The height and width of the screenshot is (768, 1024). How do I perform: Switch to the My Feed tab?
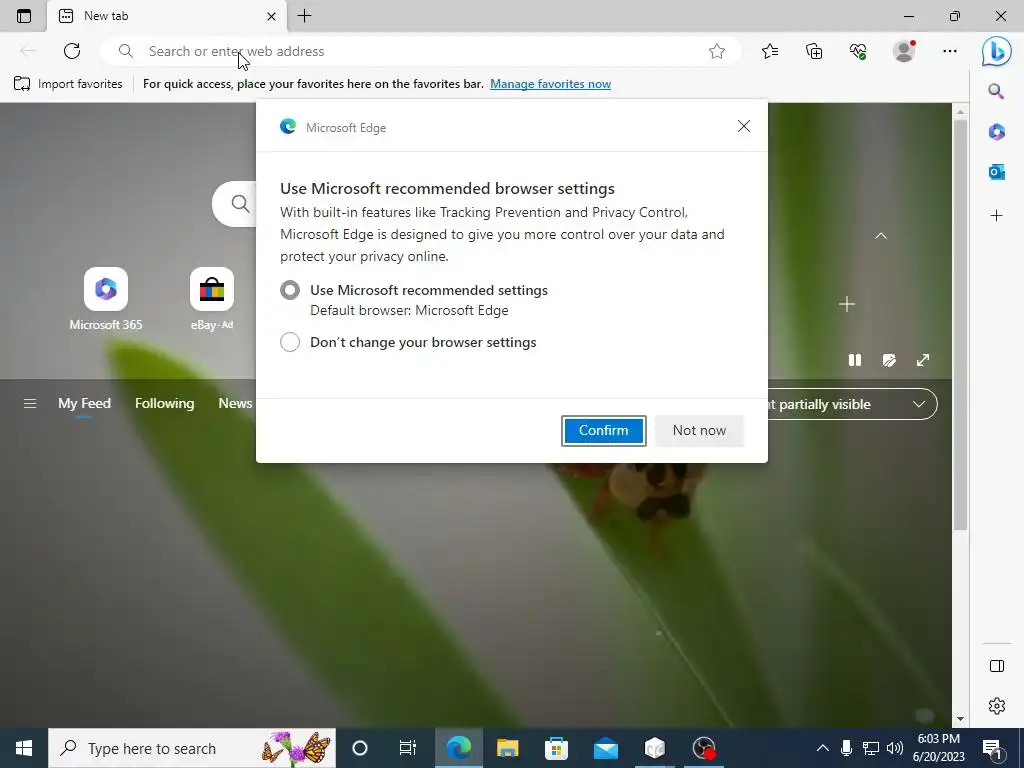pos(84,404)
